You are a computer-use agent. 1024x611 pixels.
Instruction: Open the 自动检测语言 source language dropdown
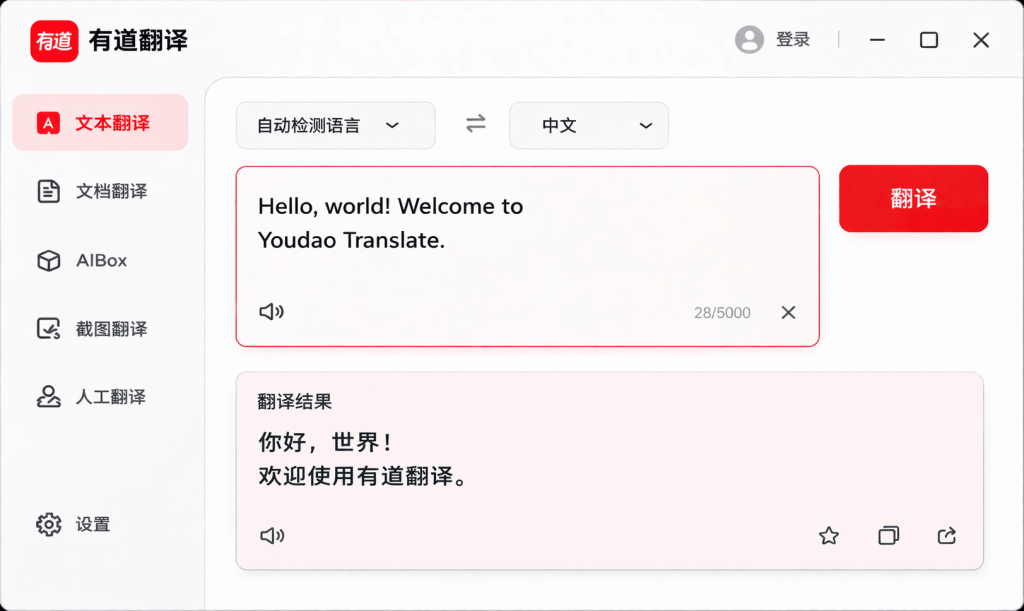pyautogui.click(x=335, y=125)
